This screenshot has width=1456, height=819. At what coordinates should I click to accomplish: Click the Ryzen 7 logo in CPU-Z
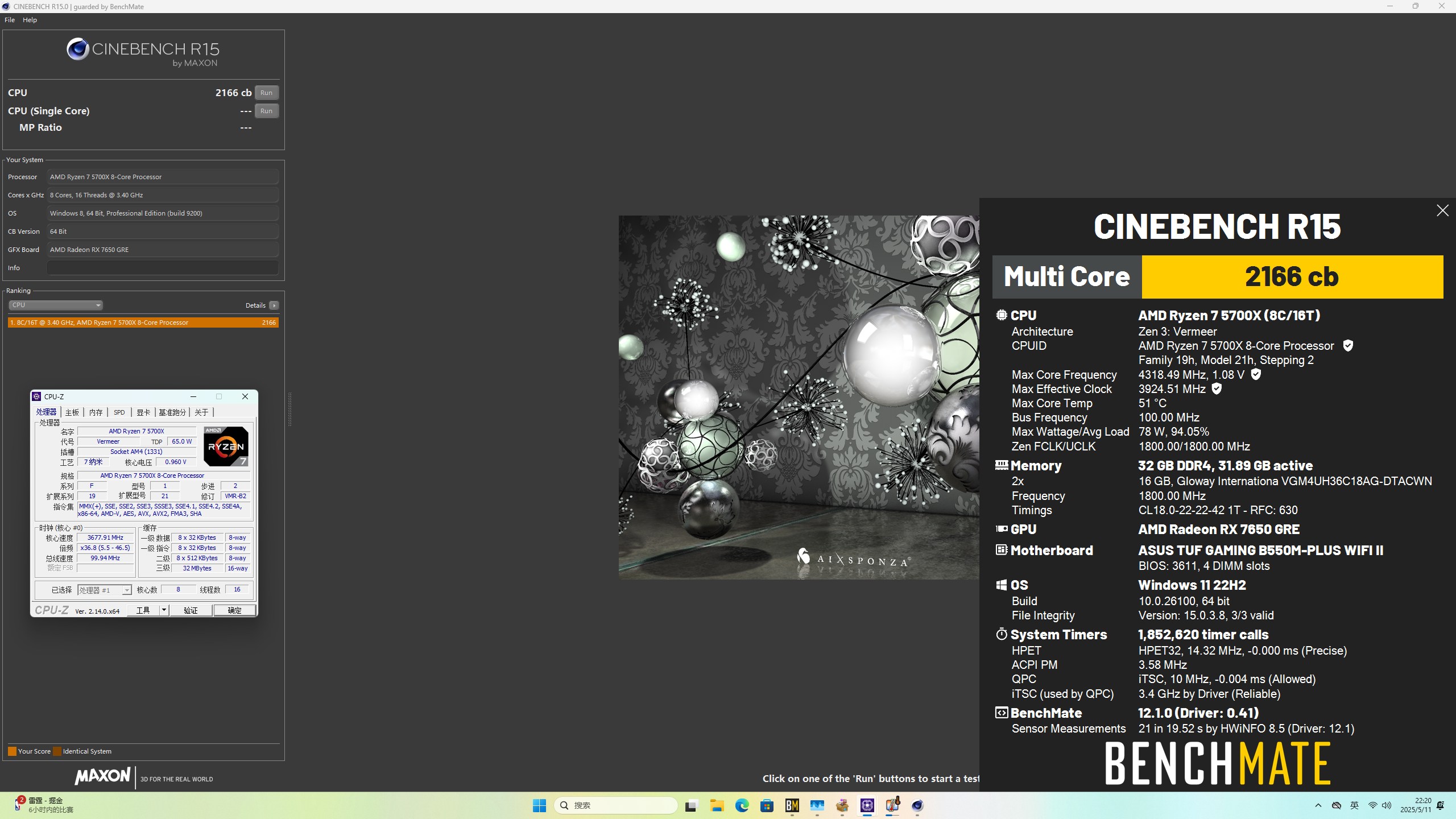pos(226,446)
